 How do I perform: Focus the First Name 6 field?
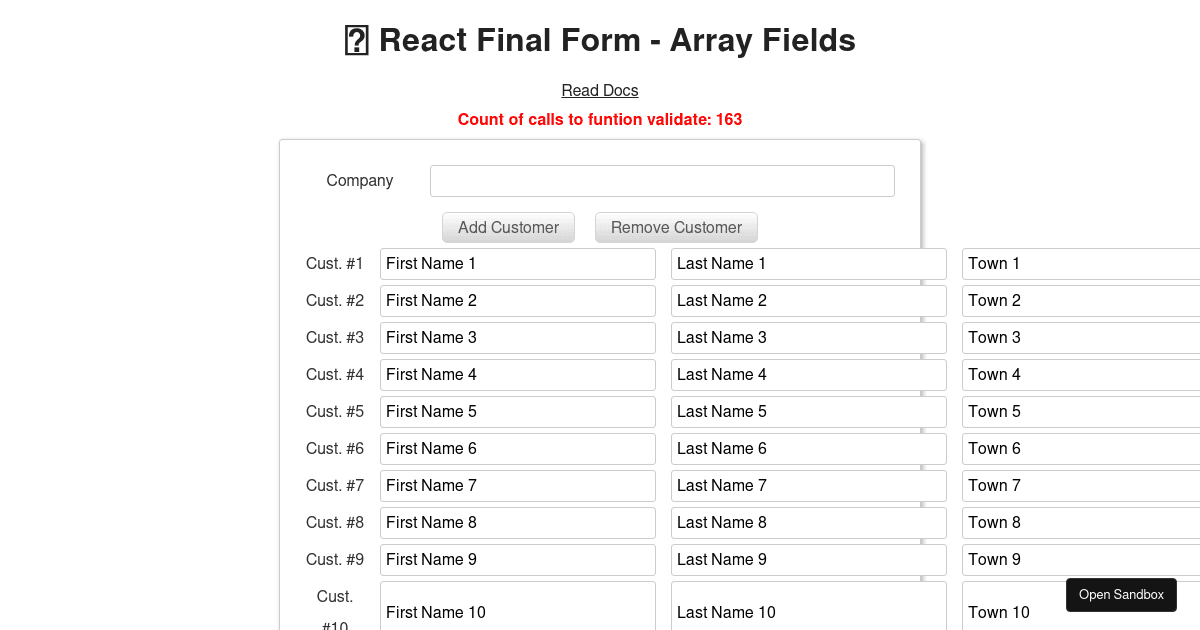point(518,449)
